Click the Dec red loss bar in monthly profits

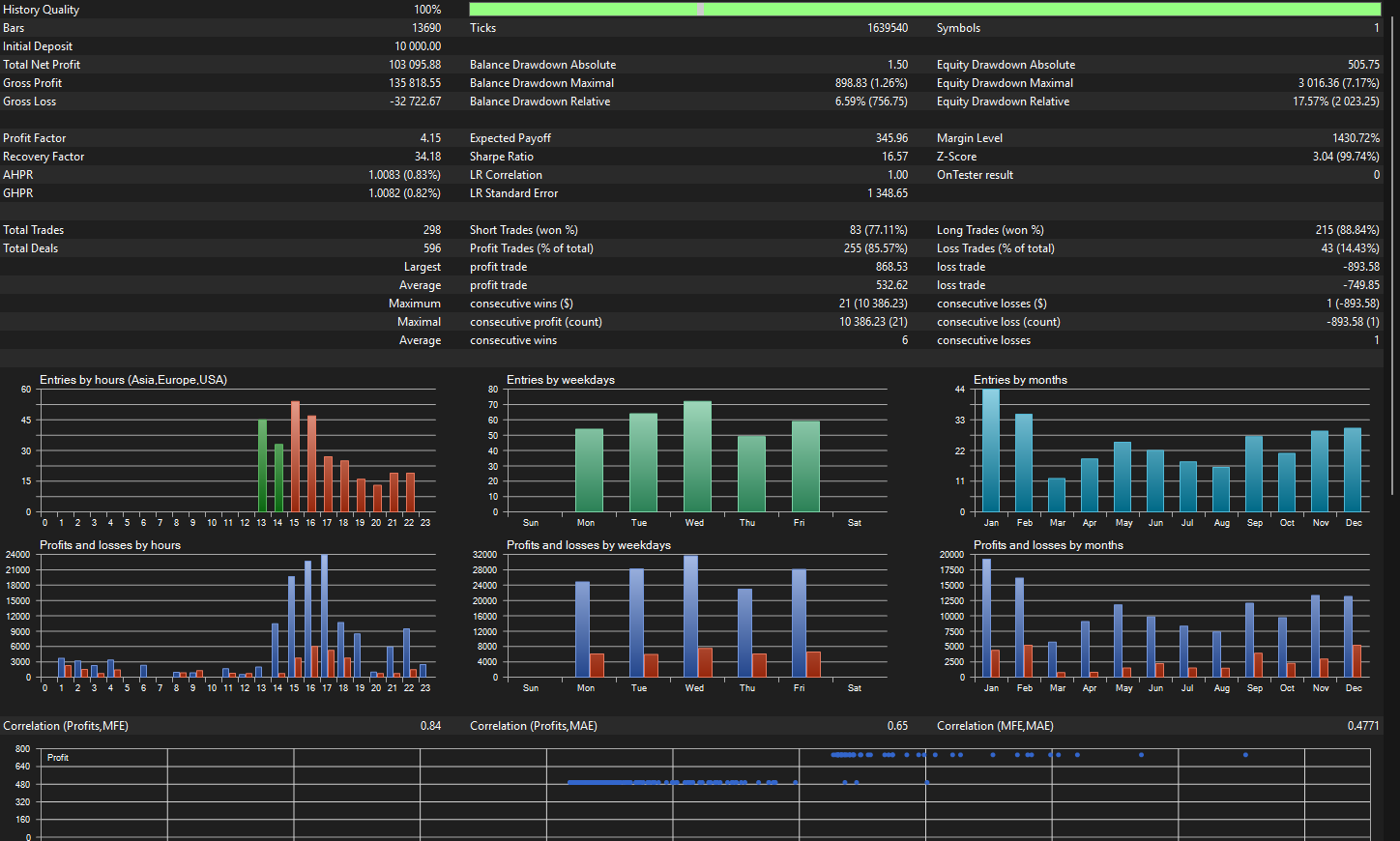[1356, 661]
